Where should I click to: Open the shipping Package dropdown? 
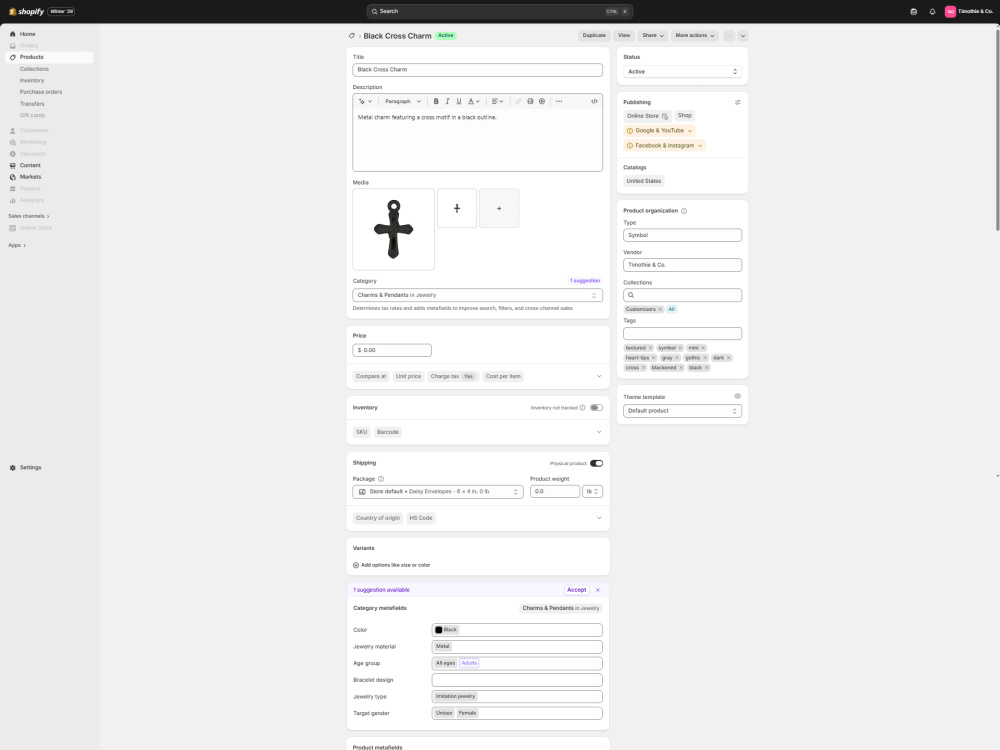point(438,492)
